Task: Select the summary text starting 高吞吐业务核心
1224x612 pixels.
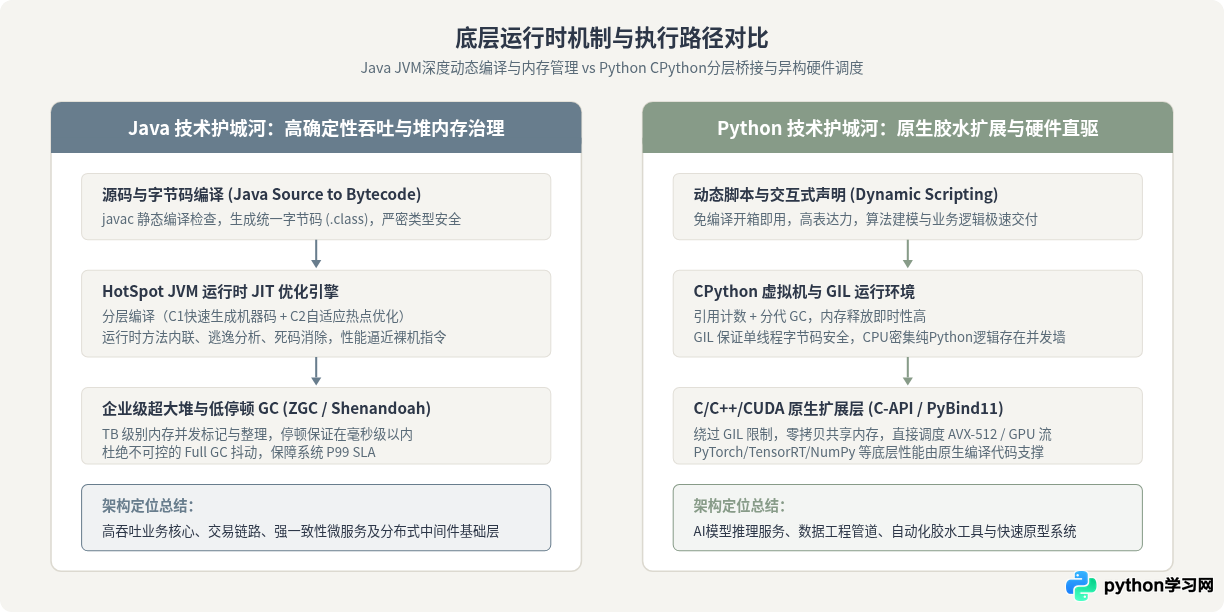Action: (x=300, y=532)
